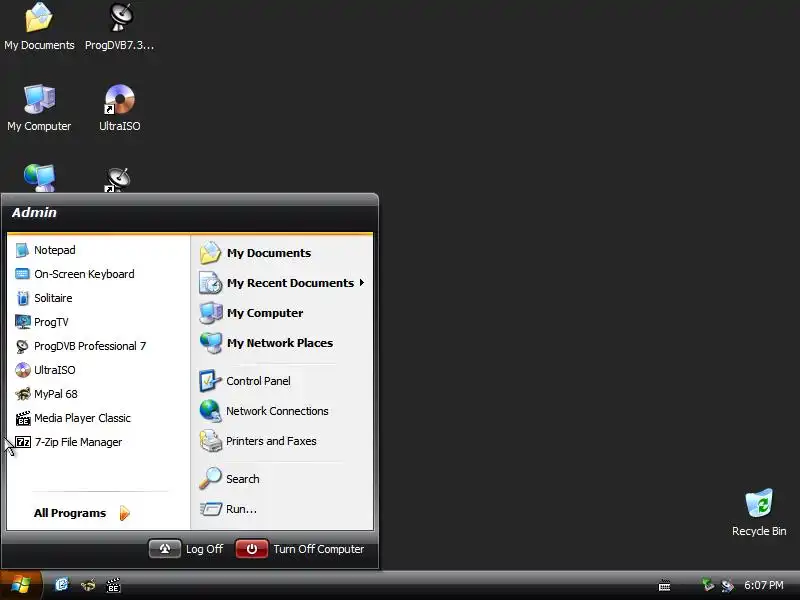
Task: Launch ProgDVB Professional 7
Action: (x=98, y=346)
